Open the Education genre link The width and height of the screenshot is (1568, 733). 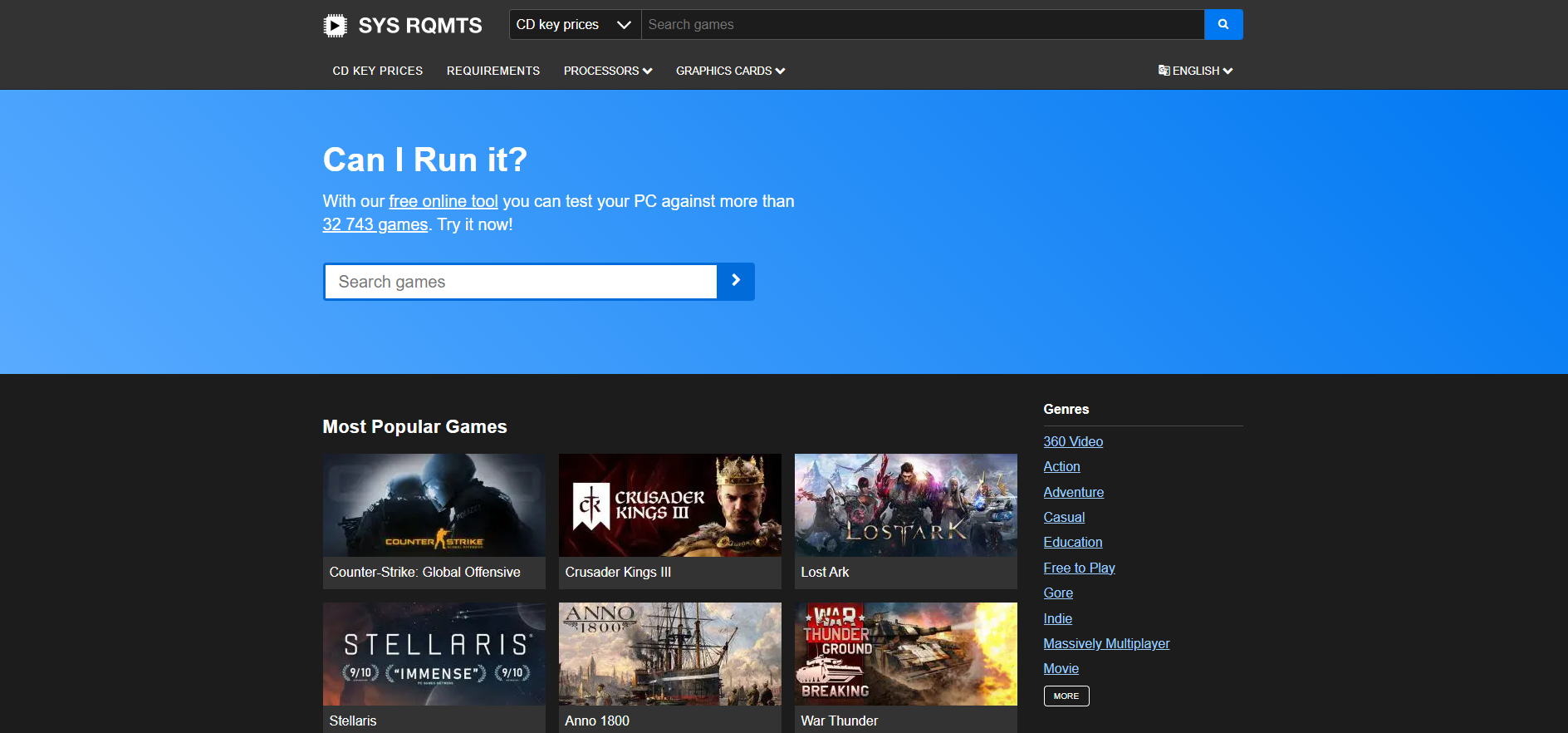tap(1073, 542)
